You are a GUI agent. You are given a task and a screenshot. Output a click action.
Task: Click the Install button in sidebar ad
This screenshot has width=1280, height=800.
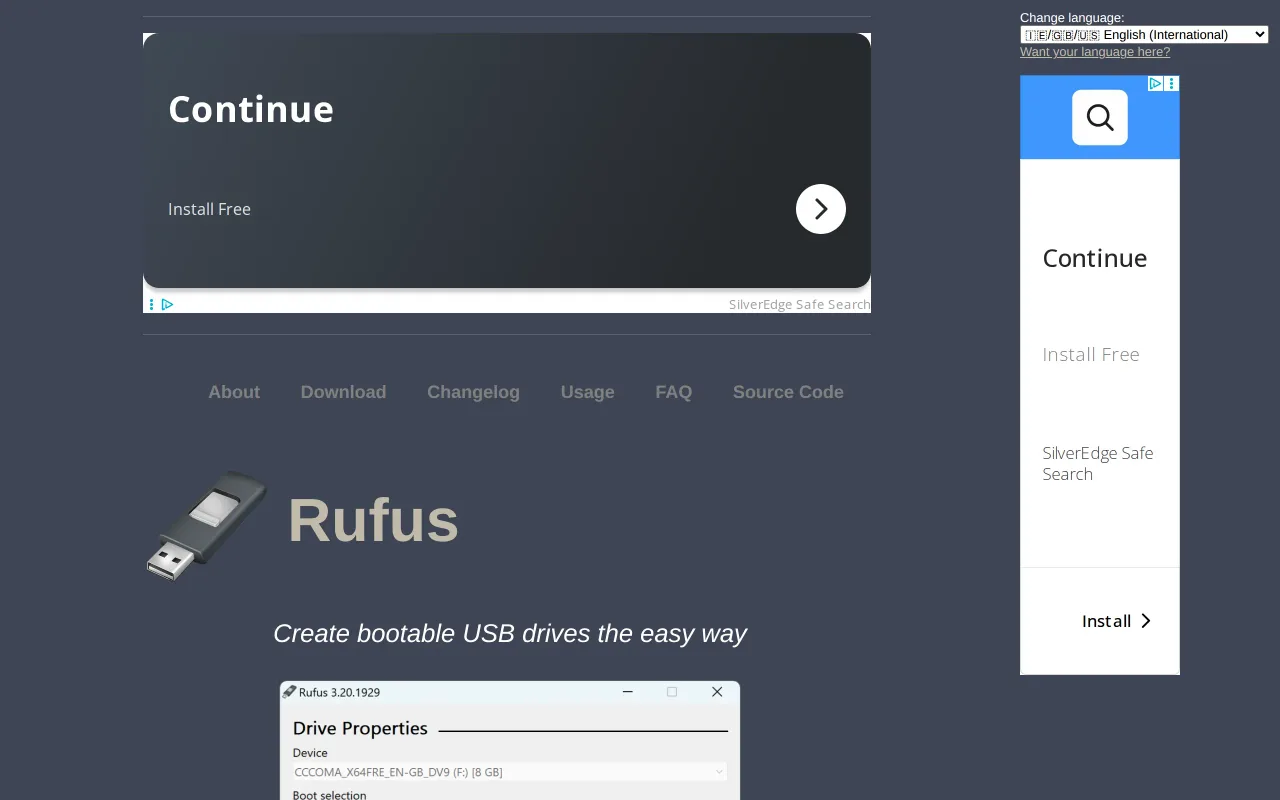point(1116,621)
